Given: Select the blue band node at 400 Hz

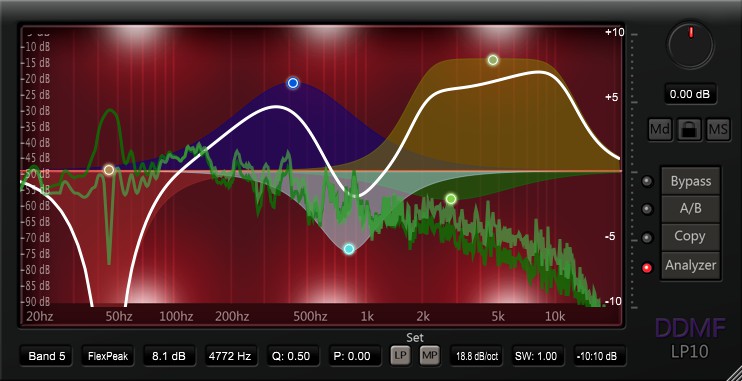Looking at the screenshot, I should [293, 83].
